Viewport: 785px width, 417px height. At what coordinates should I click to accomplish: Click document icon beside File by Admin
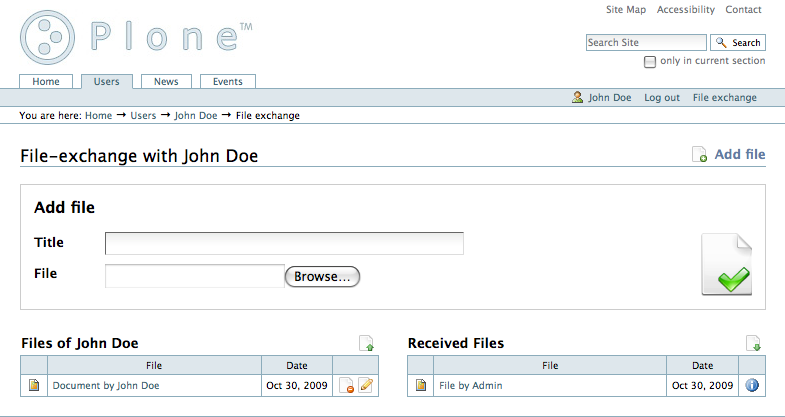[421, 386]
